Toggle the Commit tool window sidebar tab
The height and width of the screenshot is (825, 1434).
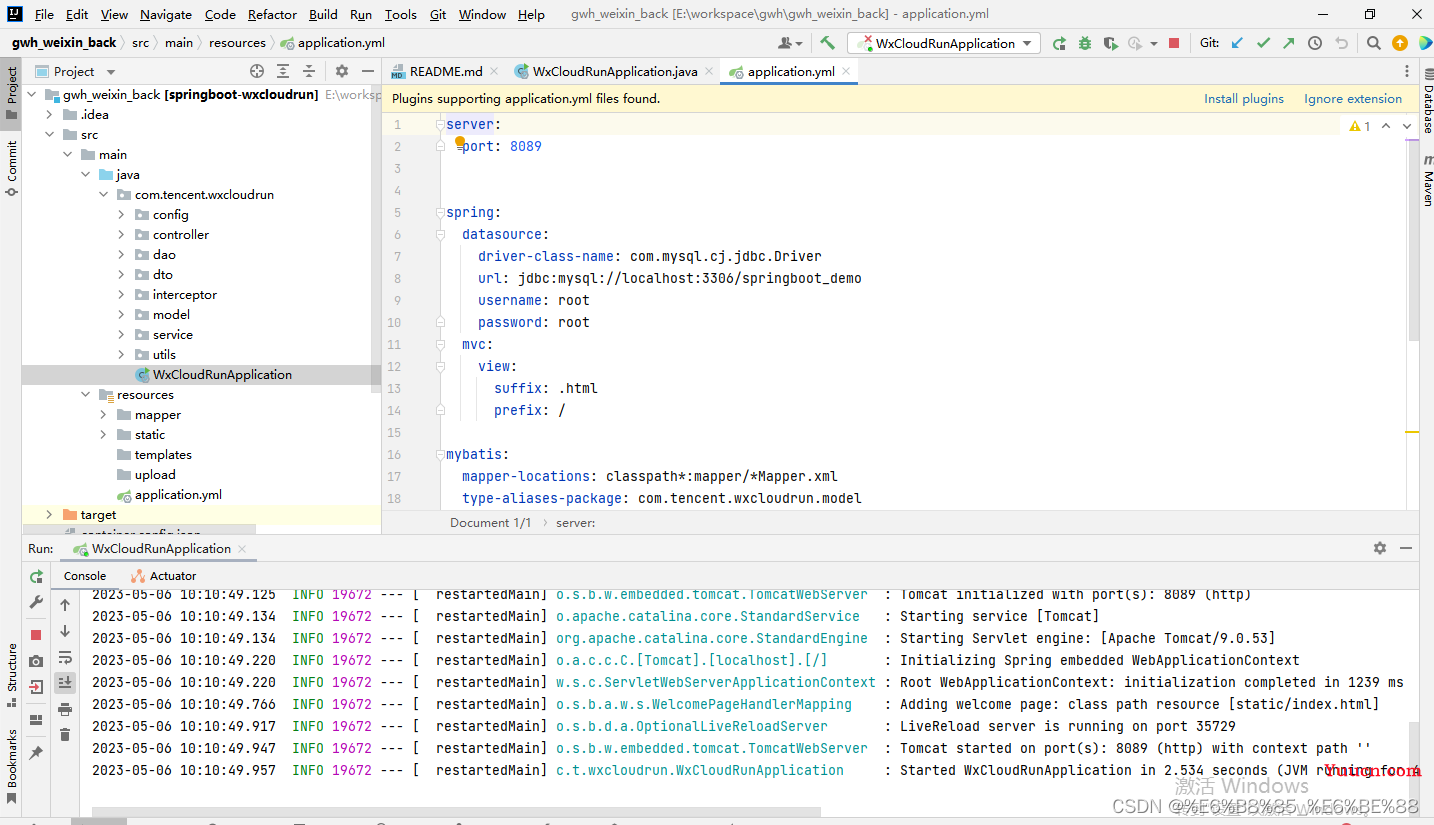[x=11, y=167]
